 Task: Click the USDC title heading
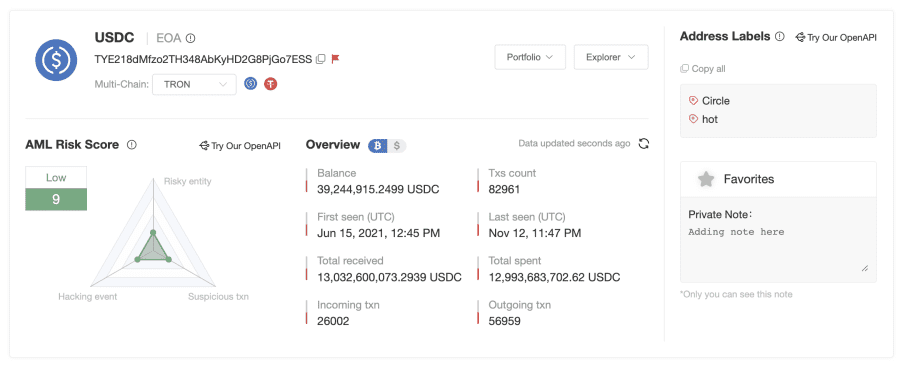(114, 38)
